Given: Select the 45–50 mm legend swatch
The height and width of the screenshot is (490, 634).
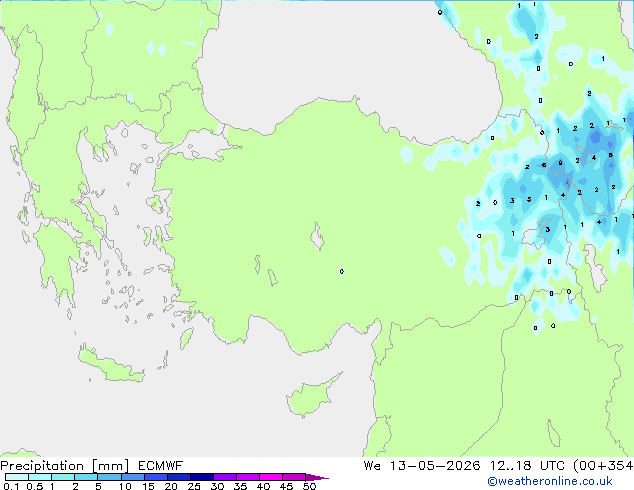Looking at the screenshot, I should tap(294, 477).
